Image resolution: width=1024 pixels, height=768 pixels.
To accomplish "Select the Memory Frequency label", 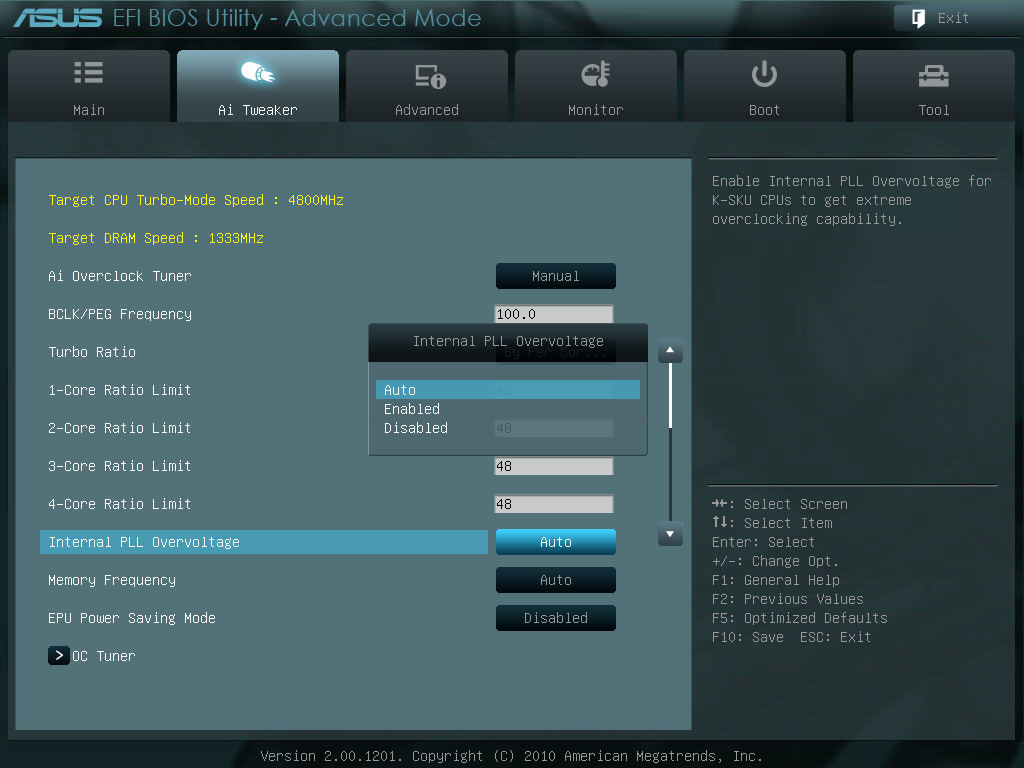I will 112,580.
